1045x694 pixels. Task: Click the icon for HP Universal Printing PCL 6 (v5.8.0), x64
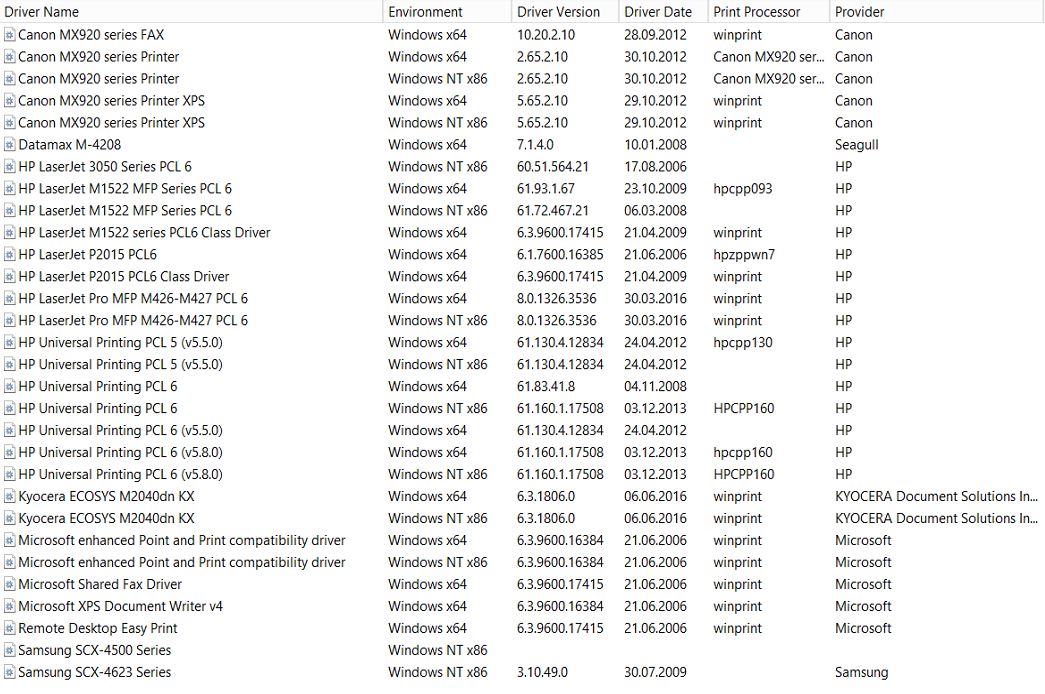[x=9, y=453]
